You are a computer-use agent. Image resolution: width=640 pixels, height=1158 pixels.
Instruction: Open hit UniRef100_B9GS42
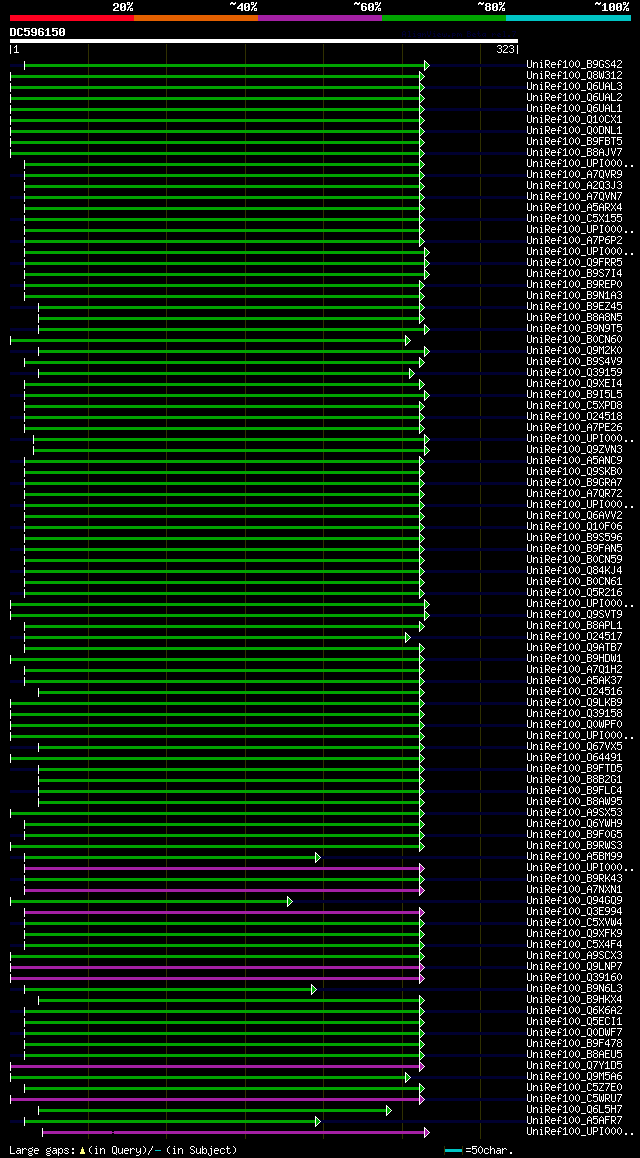(574, 64)
